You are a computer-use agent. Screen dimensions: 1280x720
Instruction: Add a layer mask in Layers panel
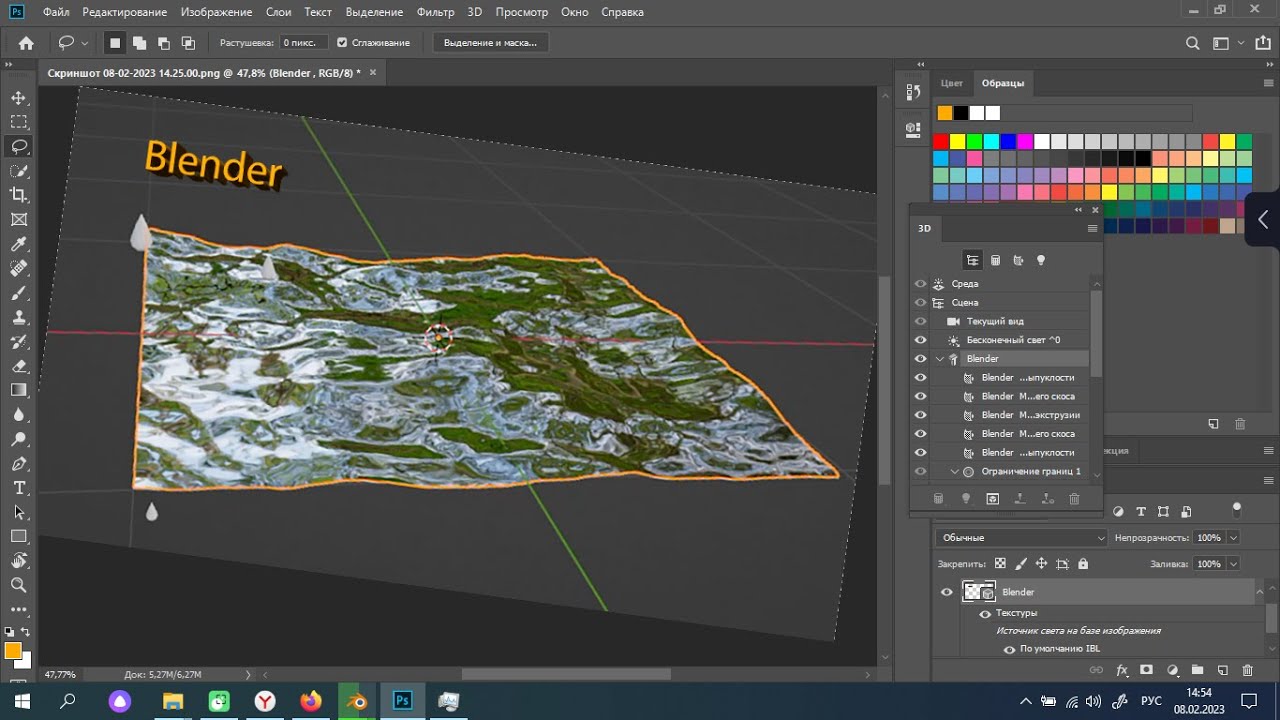coord(1147,670)
